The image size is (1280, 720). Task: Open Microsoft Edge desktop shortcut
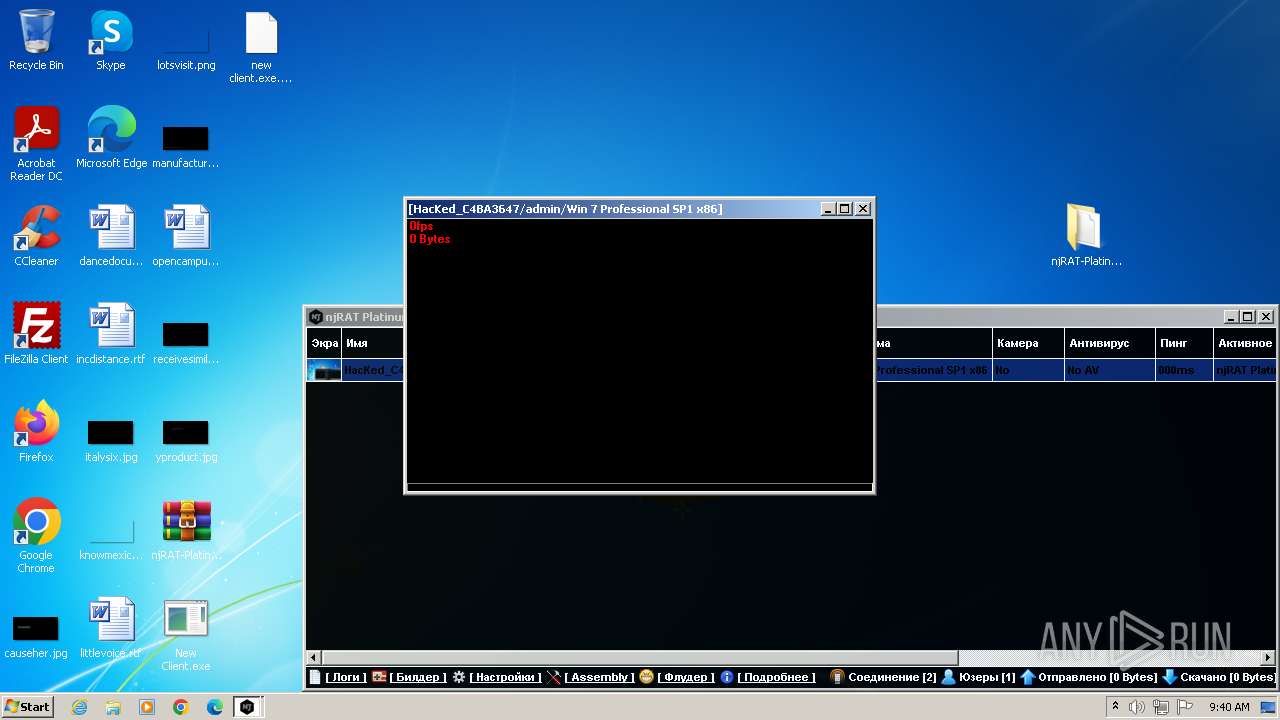click(x=111, y=138)
